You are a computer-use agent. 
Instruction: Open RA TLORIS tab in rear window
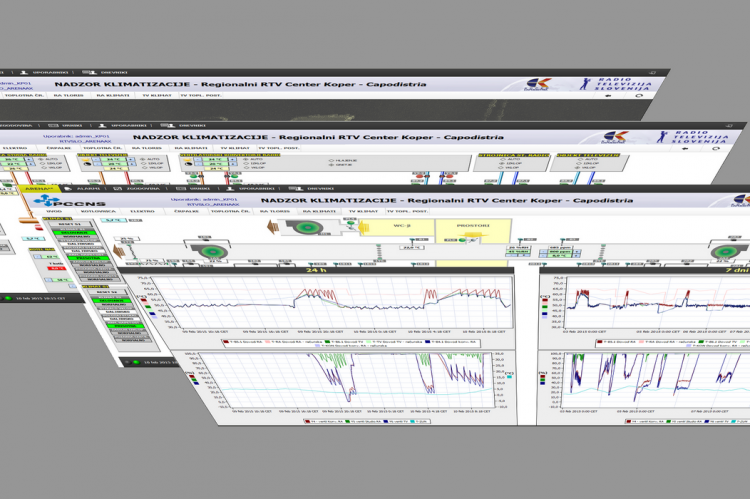(x=68, y=96)
